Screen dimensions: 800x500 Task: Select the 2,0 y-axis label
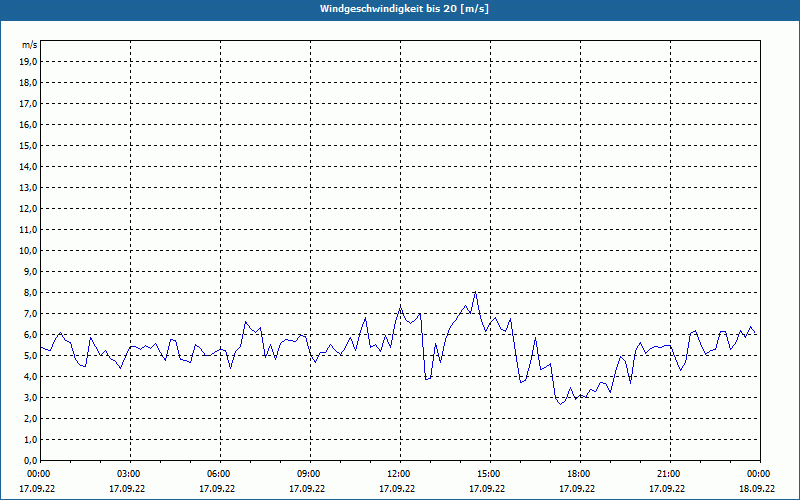pyautogui.click(x=31, y=419)
